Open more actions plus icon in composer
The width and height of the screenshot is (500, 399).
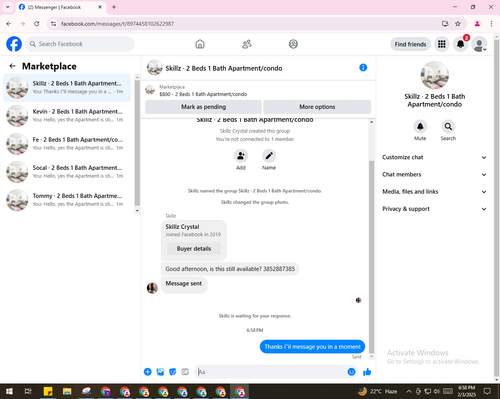pos(147,372)
